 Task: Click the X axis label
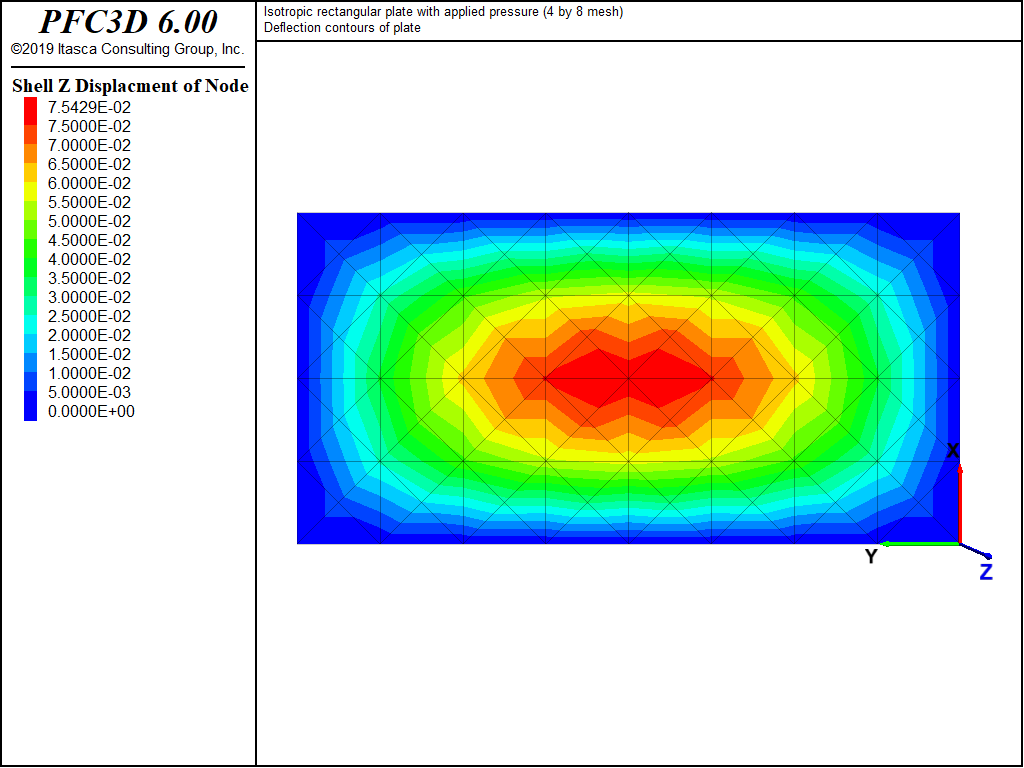[x=953, y=451]
